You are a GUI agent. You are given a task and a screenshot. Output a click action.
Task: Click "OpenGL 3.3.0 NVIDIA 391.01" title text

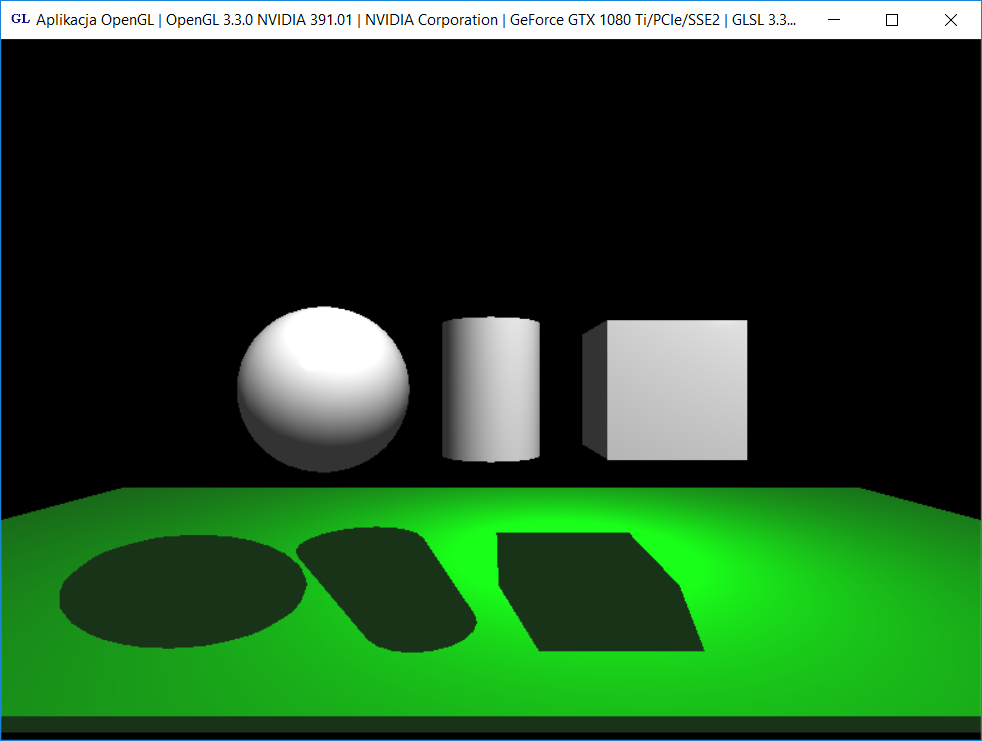(x=258, y=20)
